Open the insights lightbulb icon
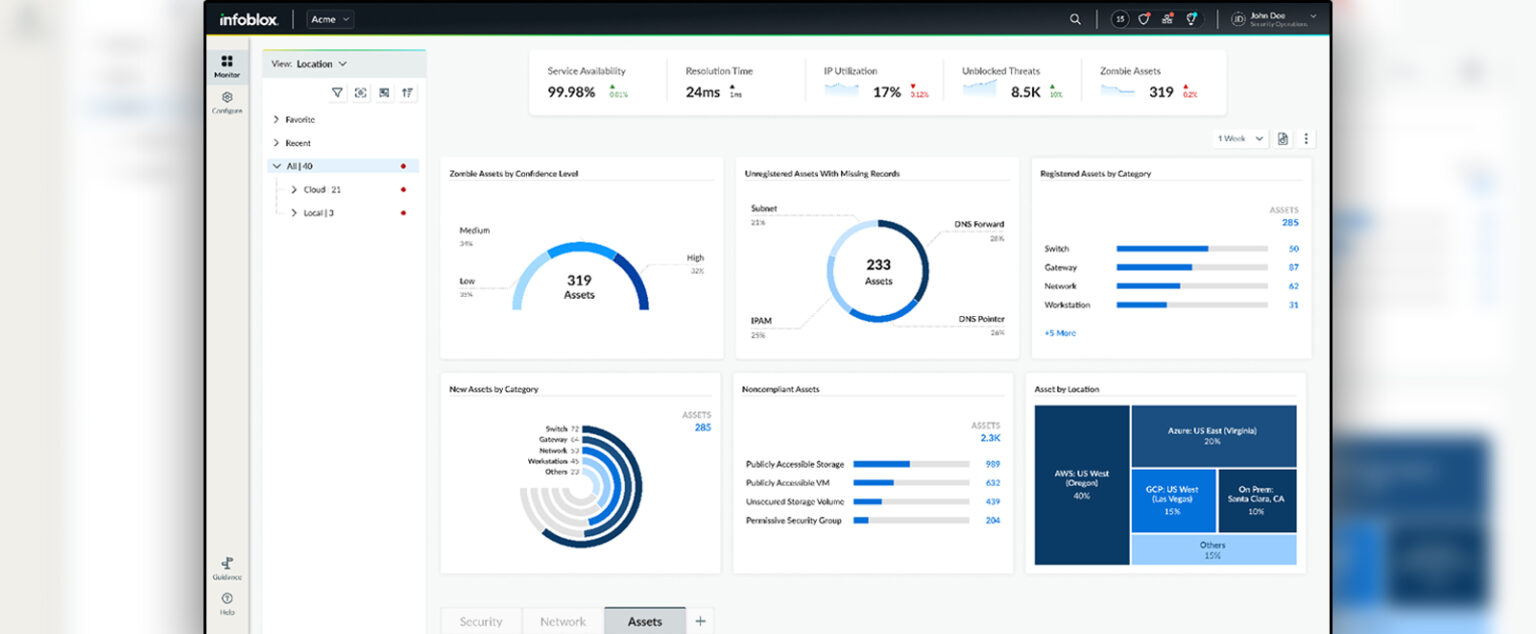 pos(1190,18)
